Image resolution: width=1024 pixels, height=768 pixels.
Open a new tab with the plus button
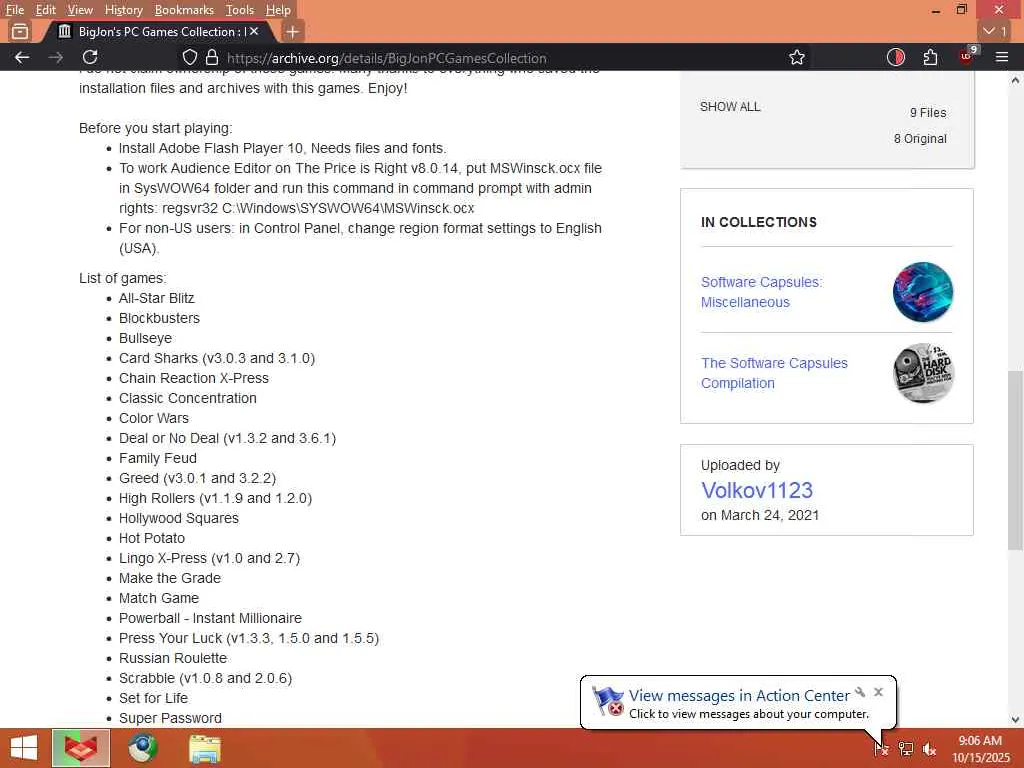click(x=293, y=31)
